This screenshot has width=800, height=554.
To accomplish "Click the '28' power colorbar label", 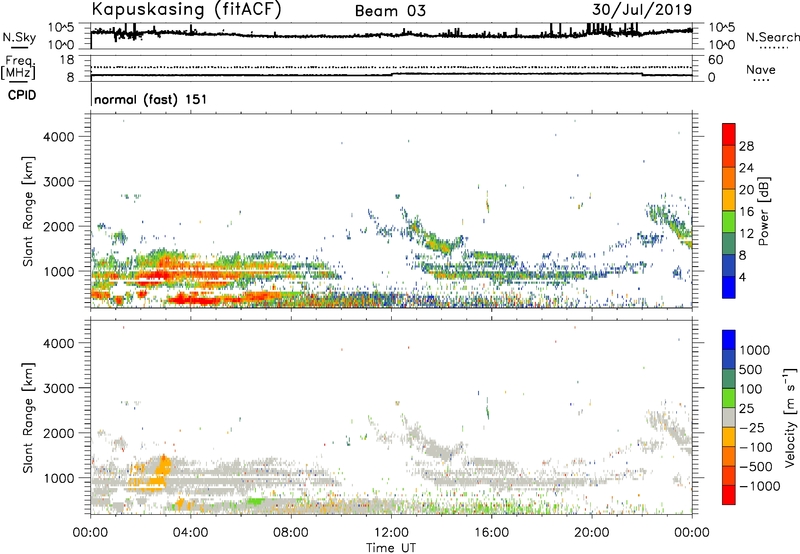I will coord(746,146).
